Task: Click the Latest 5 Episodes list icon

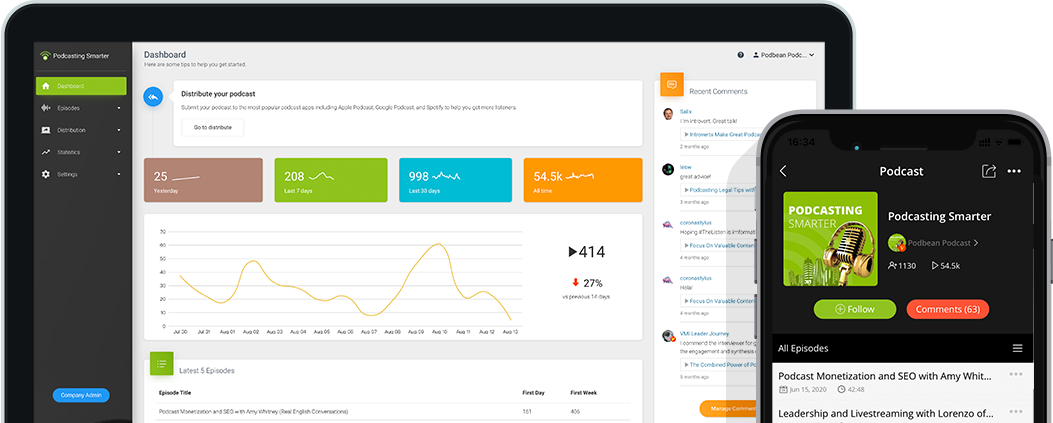Action: pos(161,365)
